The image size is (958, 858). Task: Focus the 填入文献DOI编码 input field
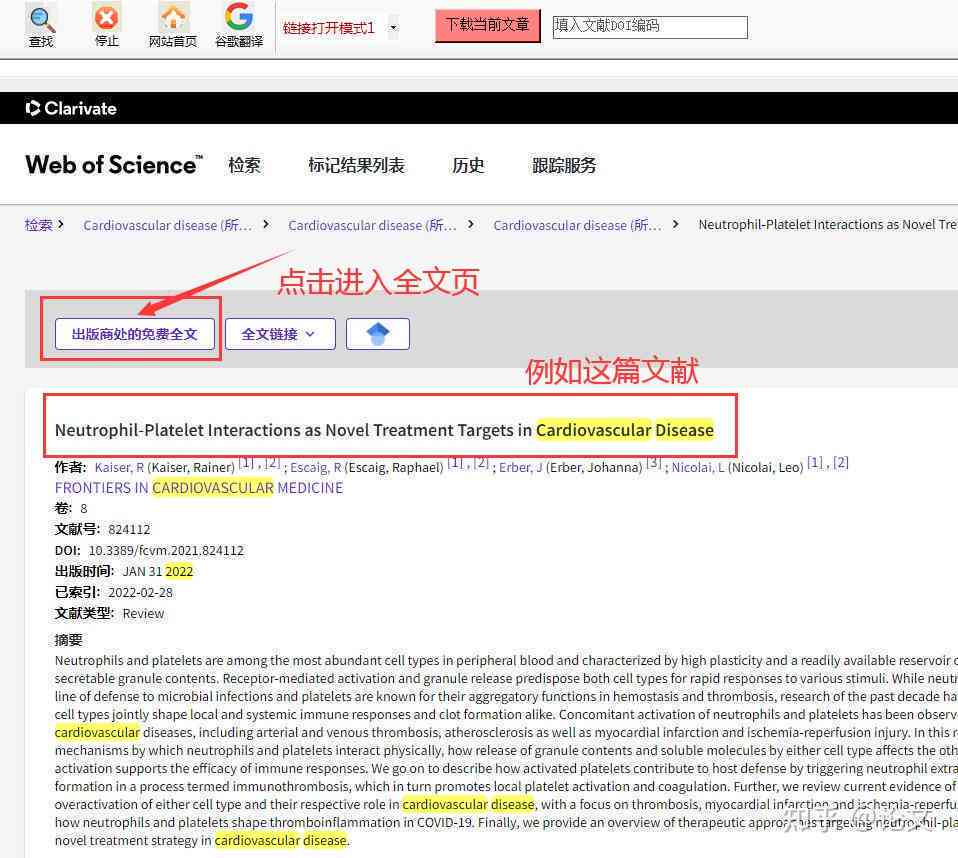pos(649,26)
